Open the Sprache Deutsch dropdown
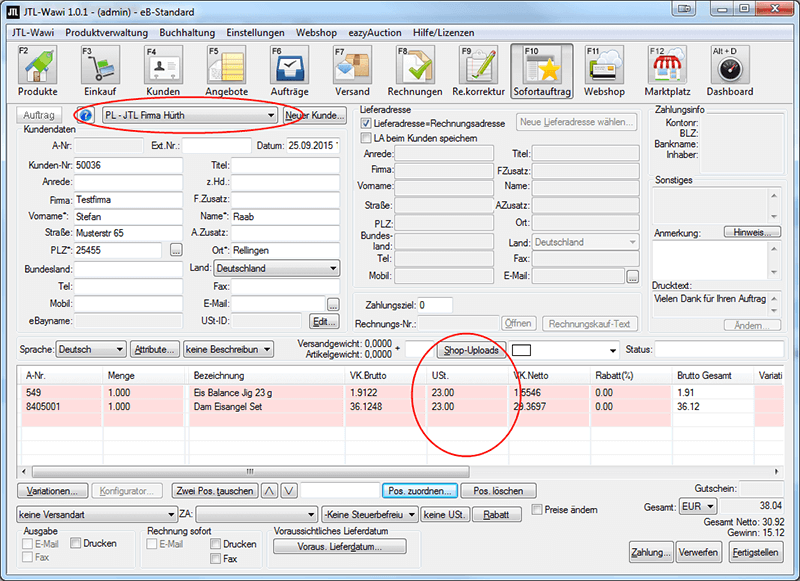The width and height of the screenshot is (800, 581). [91, 349]
